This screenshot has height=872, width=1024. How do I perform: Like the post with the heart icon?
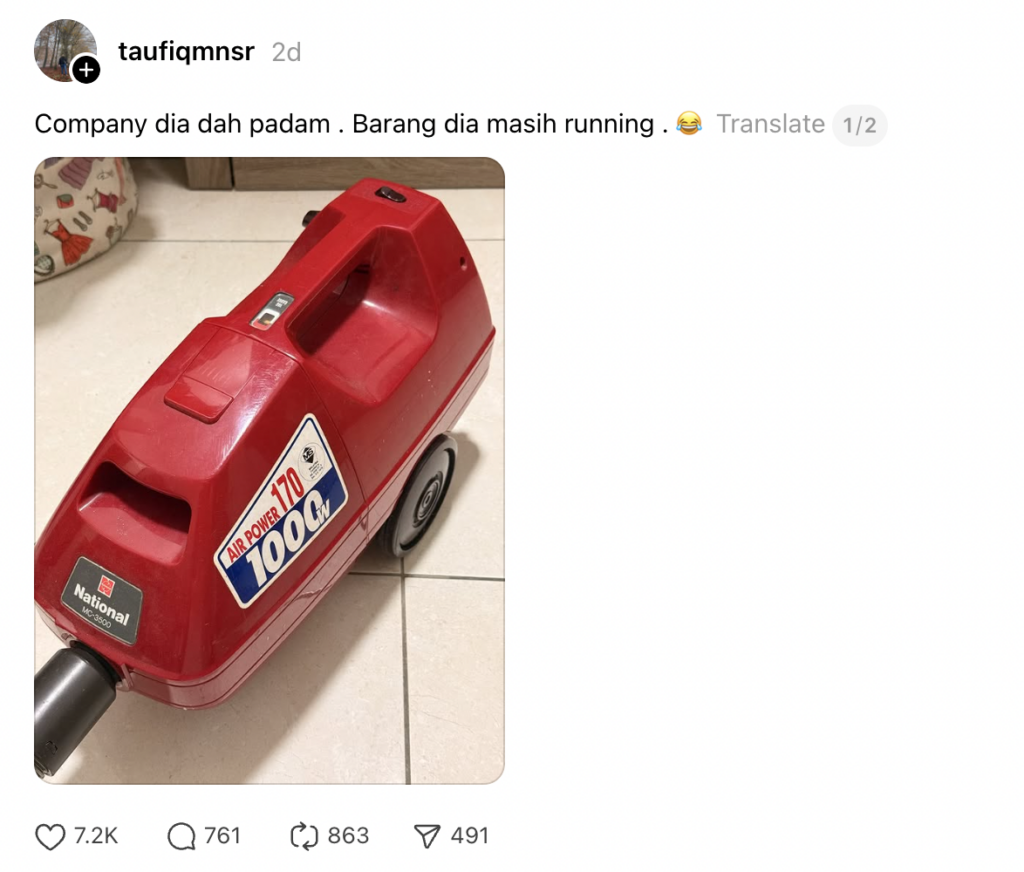[50, 837]
